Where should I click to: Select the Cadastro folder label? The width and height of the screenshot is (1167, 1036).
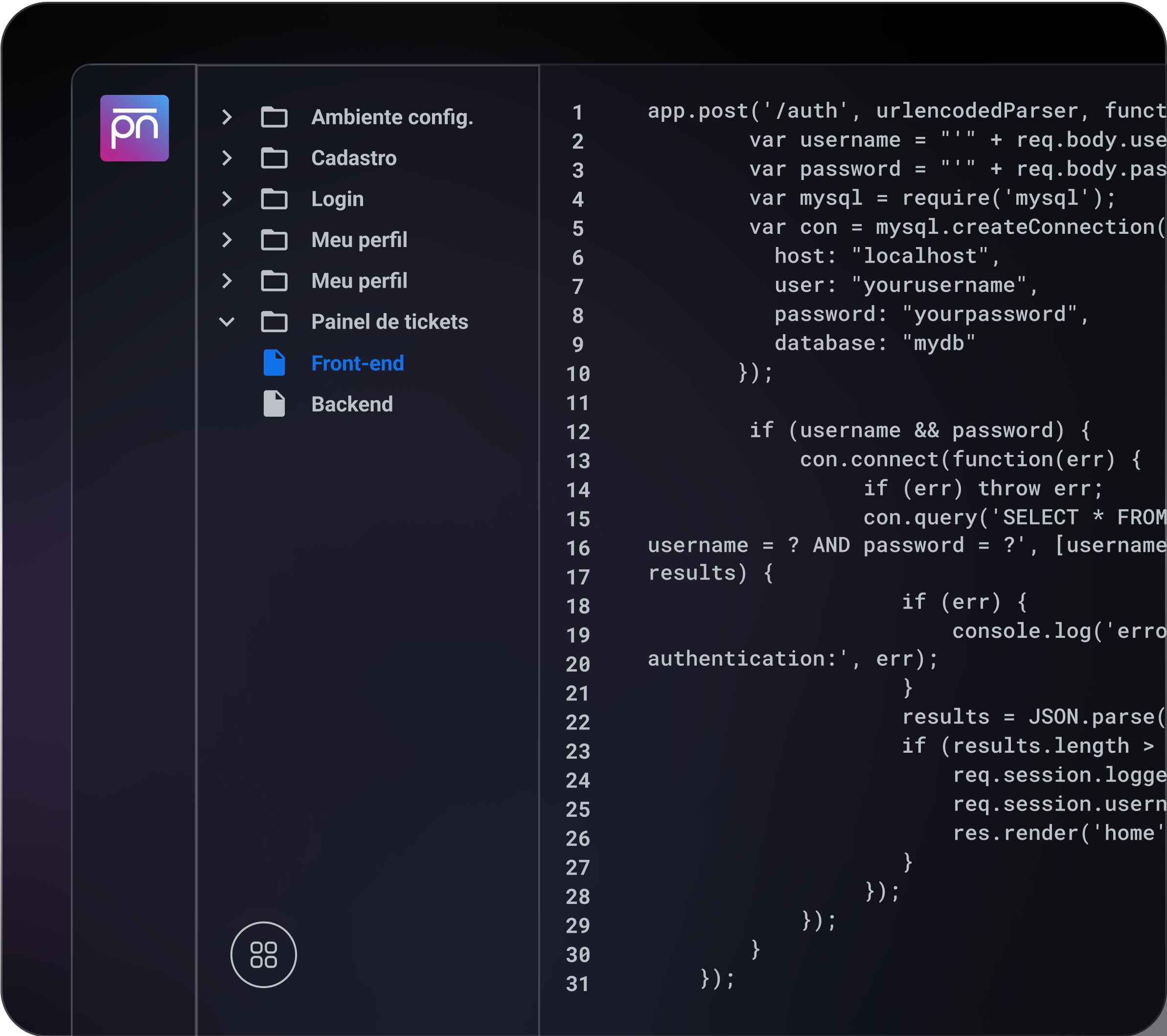pyautogui.click(x=353, y=158)
